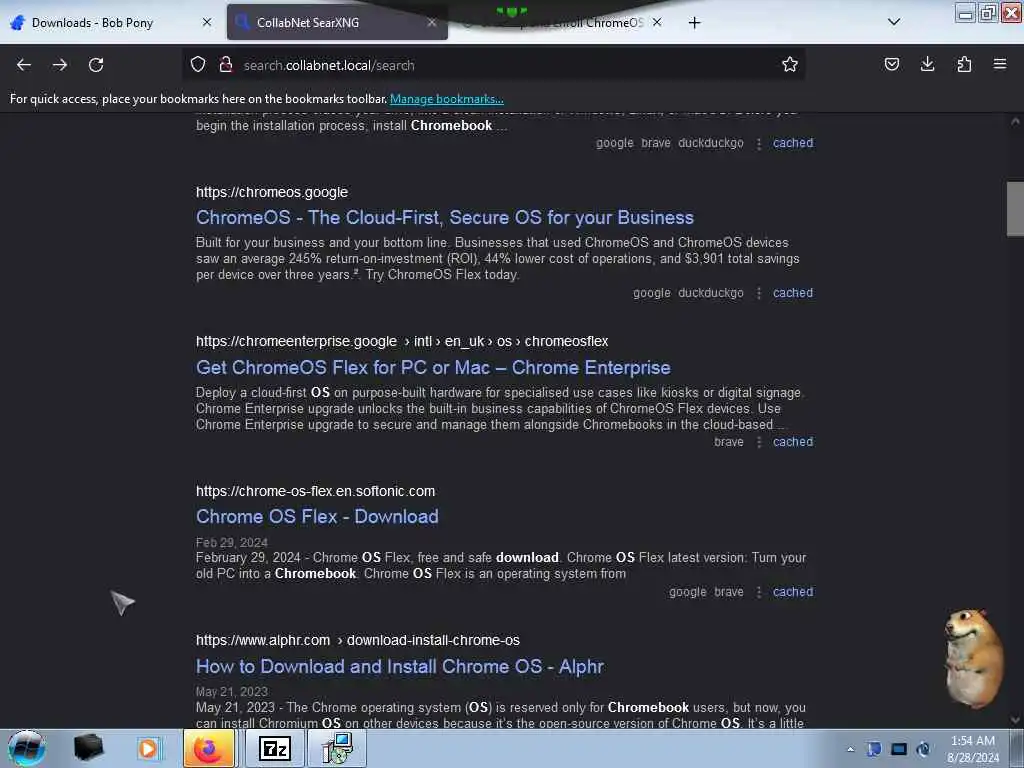Image resolution: width=1024 pixels, height=768 pixels.
Task: Expand options dots for the topmost result
Action: (x=758, y=144)
